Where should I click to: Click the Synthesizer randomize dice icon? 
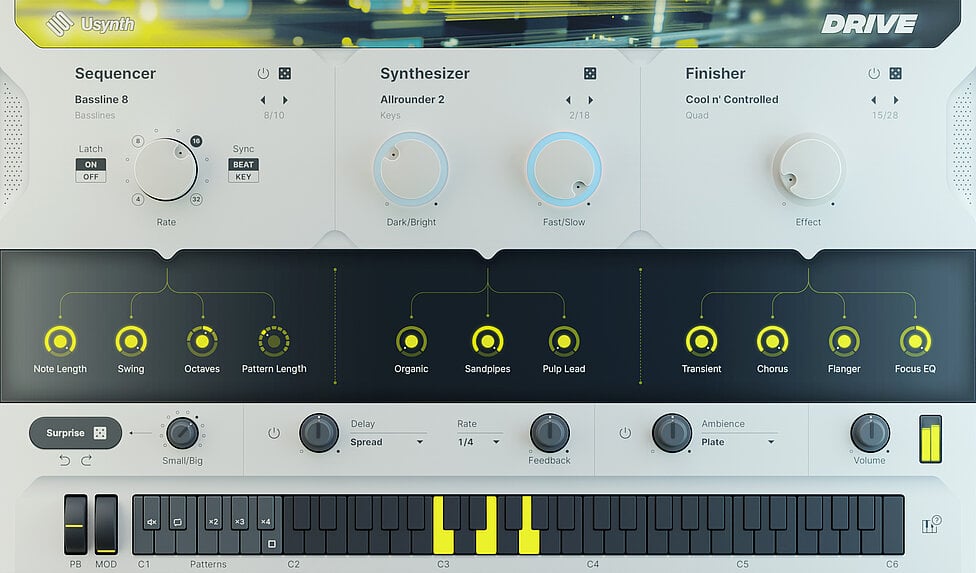[x=590, y=74]
